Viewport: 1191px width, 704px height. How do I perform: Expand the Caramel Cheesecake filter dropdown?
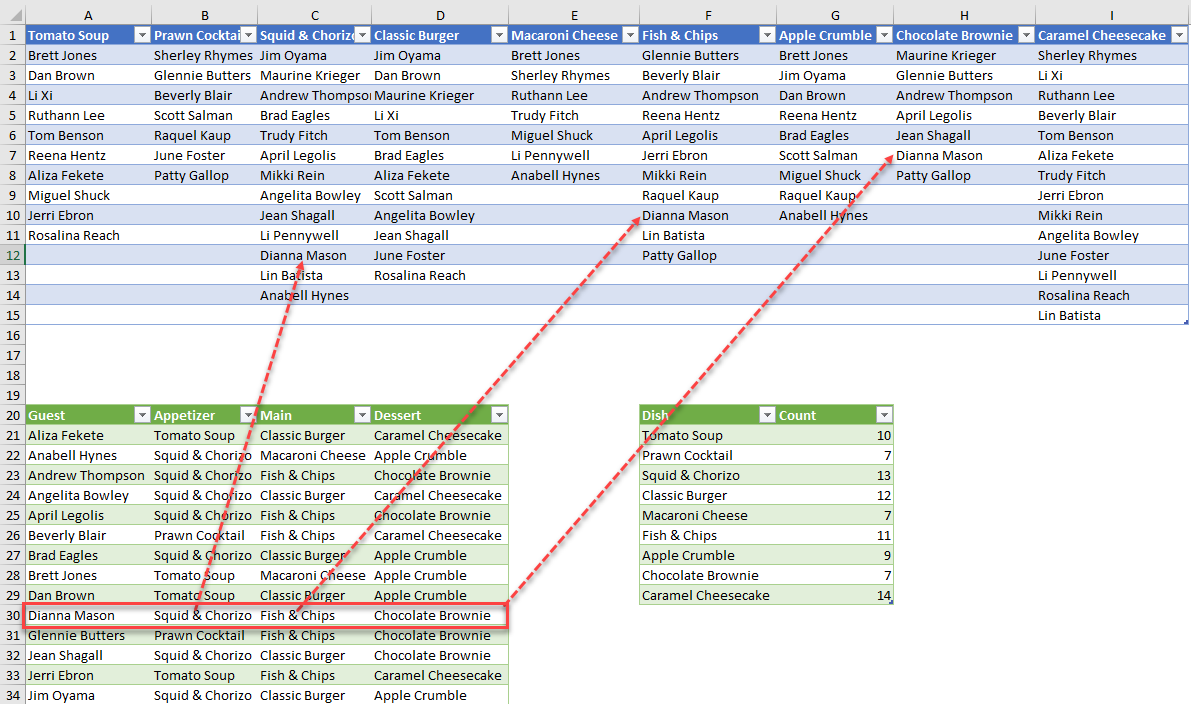tap(1178, 35)
